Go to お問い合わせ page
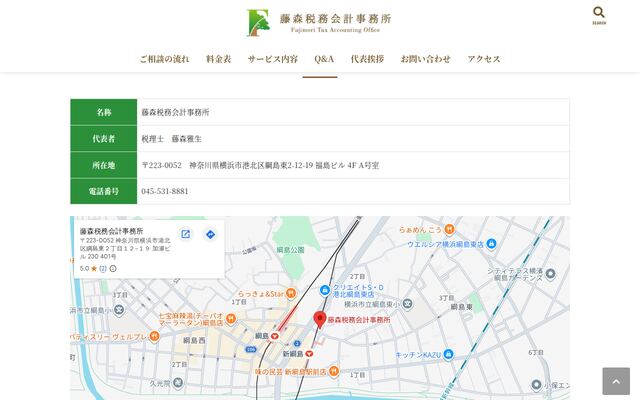The height and width of the screenshot is (400, 640). pyautogui.click(x=425, y=59)
